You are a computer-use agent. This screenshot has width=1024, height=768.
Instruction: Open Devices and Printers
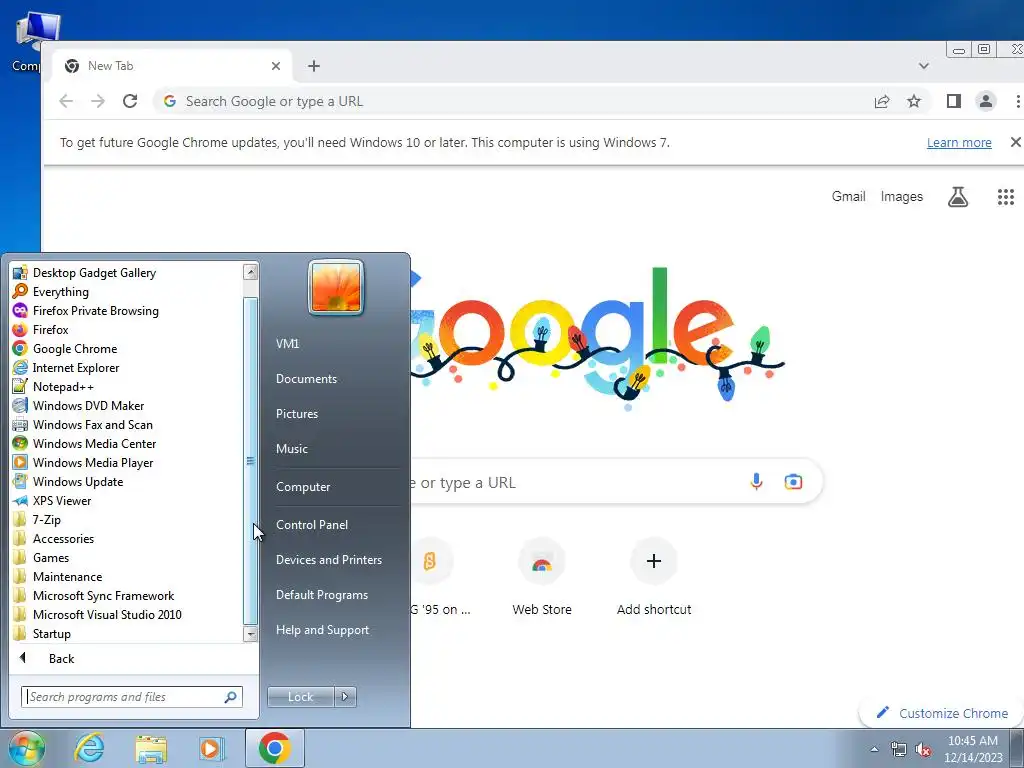[328, 560]
